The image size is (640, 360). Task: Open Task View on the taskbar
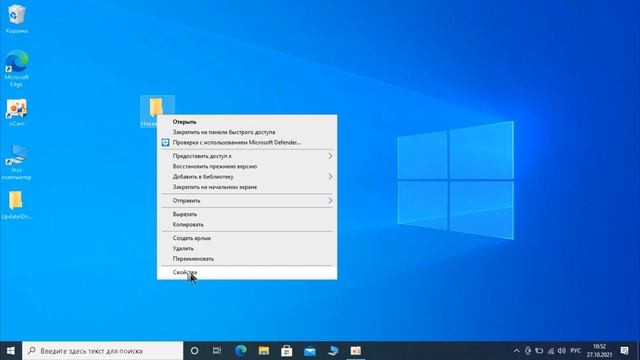pyautogui.click(x=217, y=351)
